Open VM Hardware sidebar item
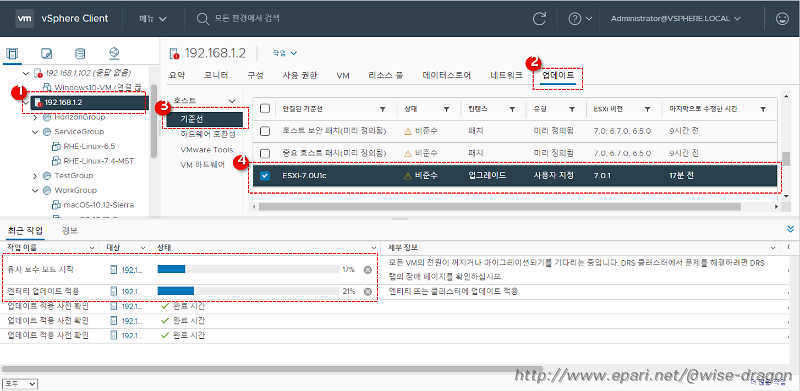Viewport: 800px width, 391px height. click(x=202, y=165)
